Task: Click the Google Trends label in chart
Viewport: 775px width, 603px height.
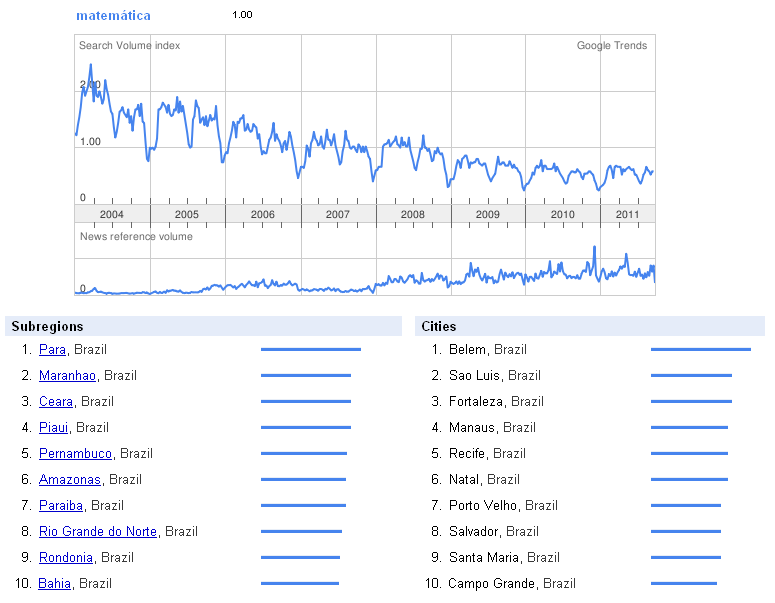Action: coord(612,45)
